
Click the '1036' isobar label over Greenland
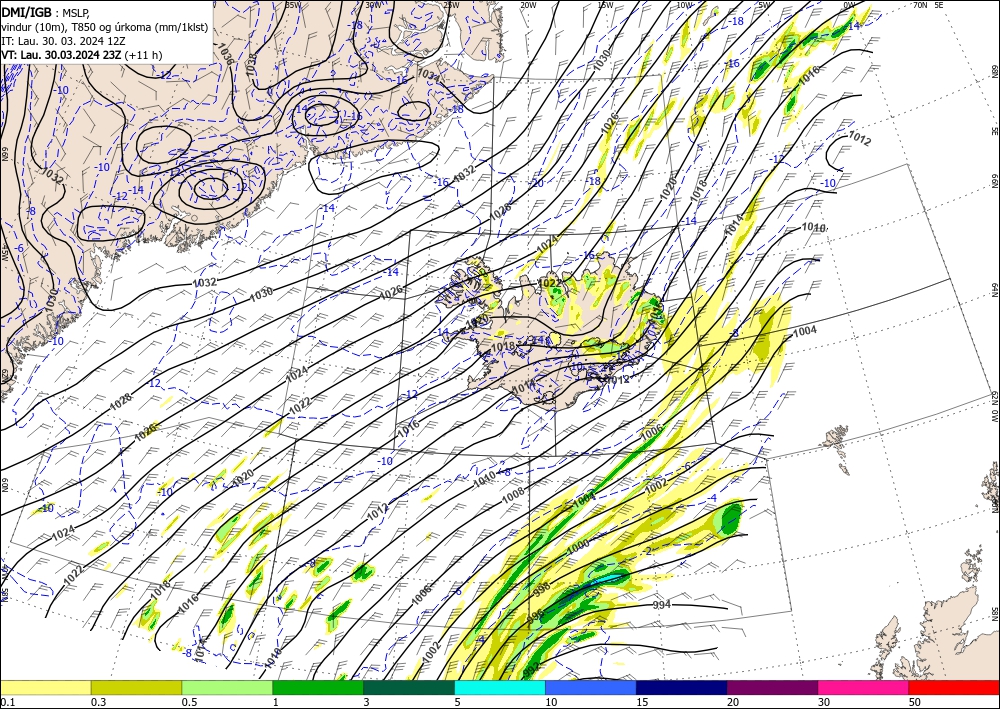point(225,54)
